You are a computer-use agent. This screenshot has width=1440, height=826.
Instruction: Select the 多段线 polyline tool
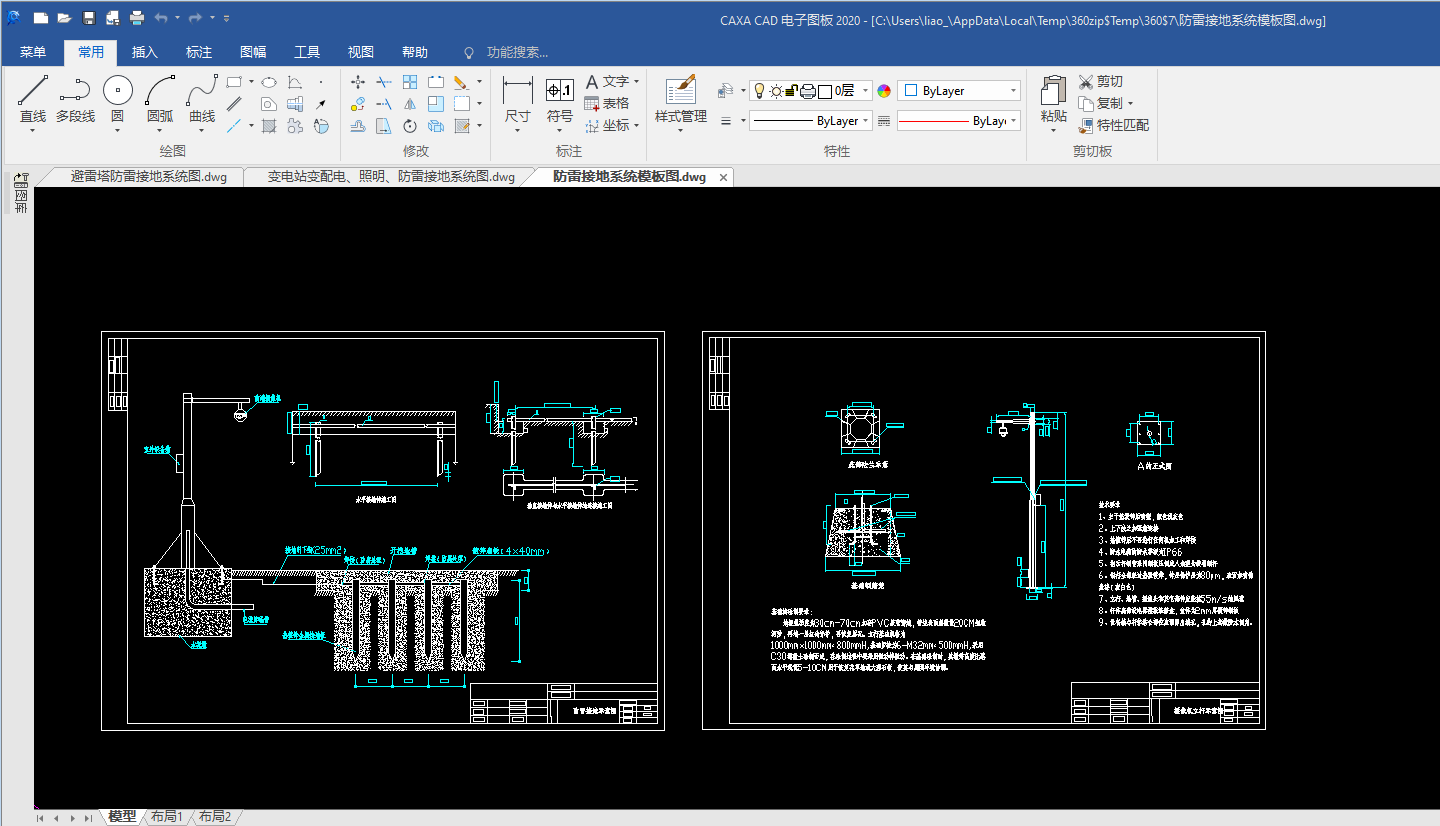tap(75, 100)
